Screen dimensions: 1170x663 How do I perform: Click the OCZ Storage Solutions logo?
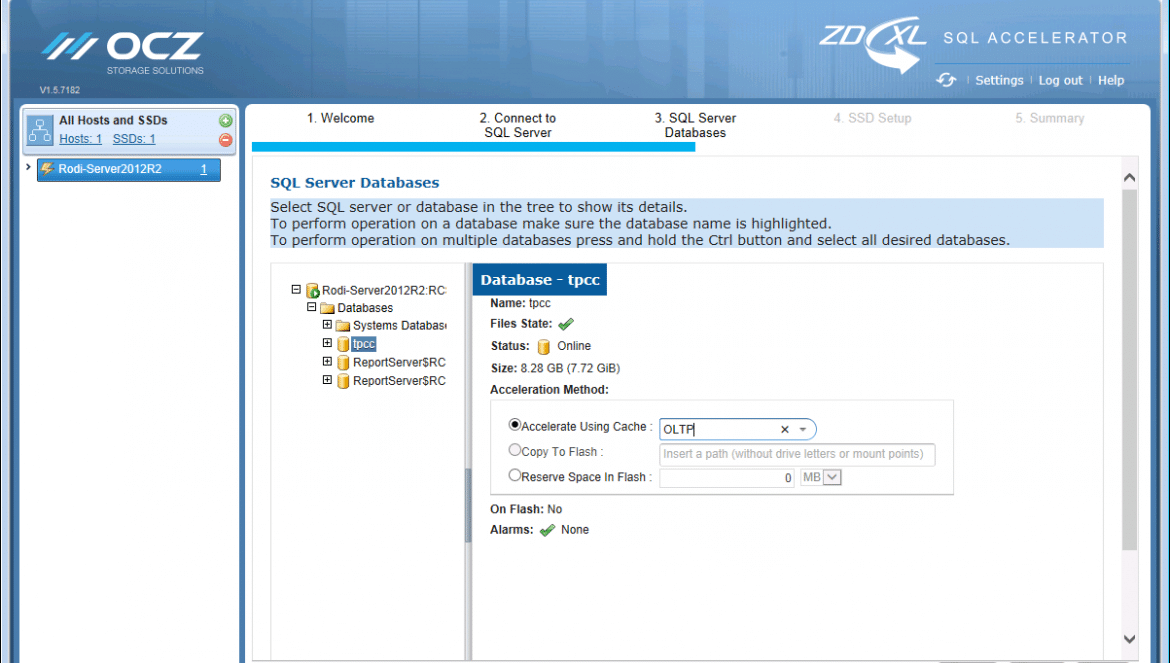click(123, 53)
